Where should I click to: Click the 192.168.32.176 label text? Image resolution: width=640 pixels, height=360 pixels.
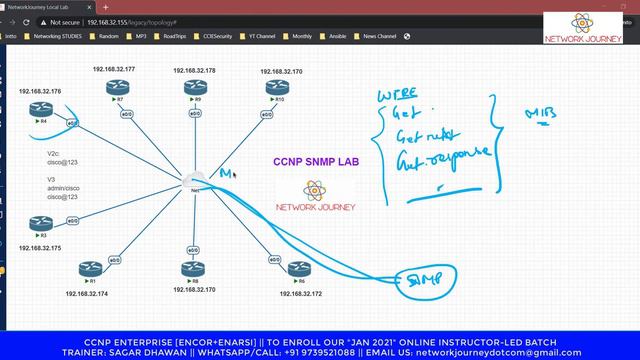coord(40,91)
